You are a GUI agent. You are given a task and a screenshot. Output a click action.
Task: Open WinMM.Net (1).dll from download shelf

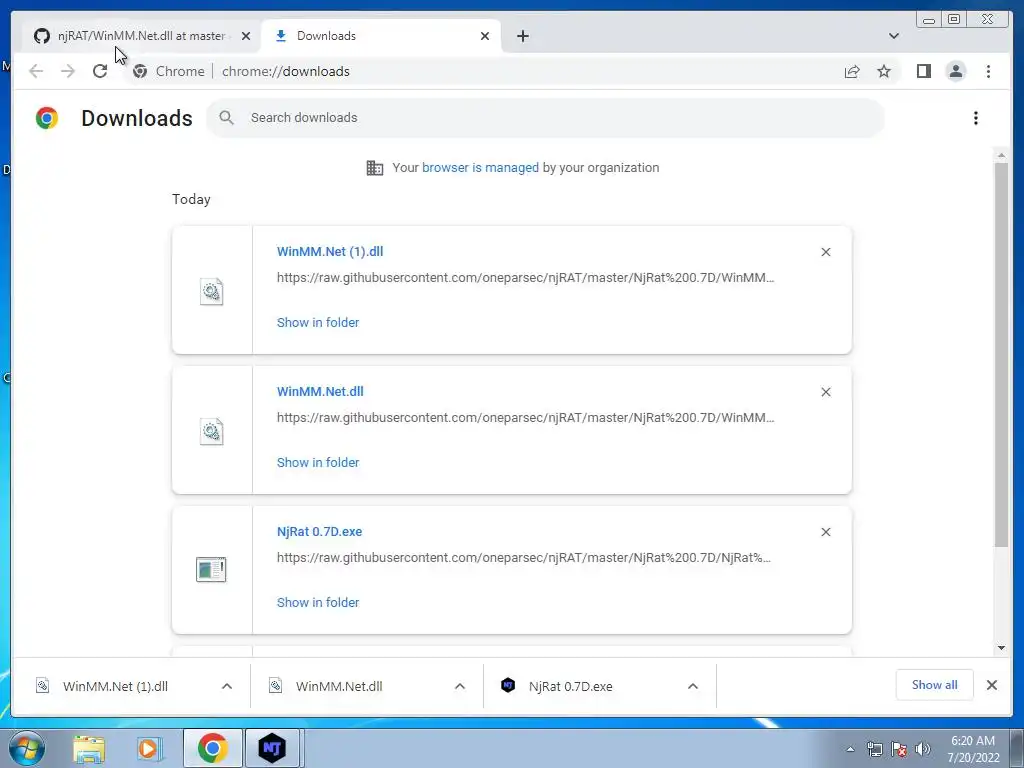click(x=114, y=686)
